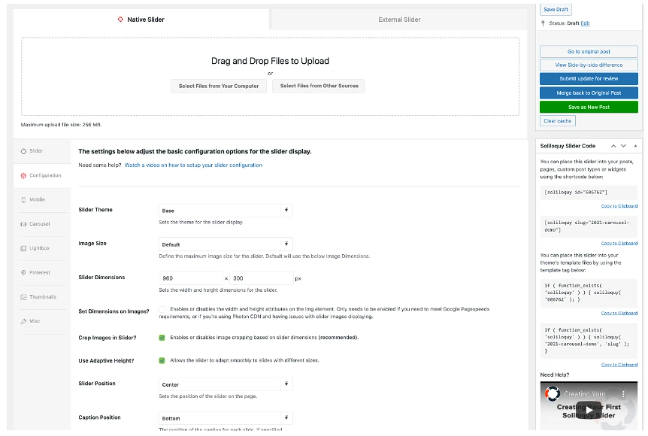The image size is (648, 436).
Task: Move Soliloquy Slider Code panel down
Action: (624, 146)
